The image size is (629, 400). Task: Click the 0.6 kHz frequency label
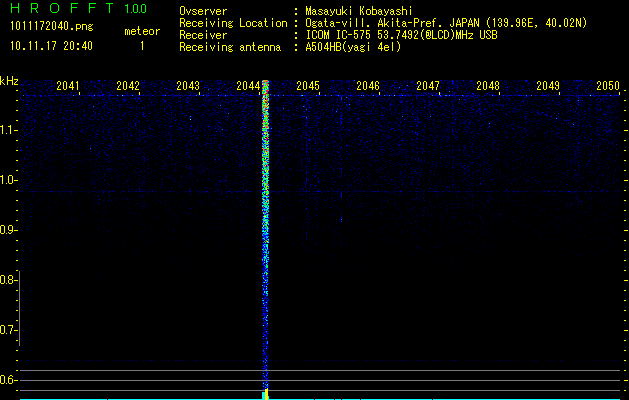tap(7, 380)
